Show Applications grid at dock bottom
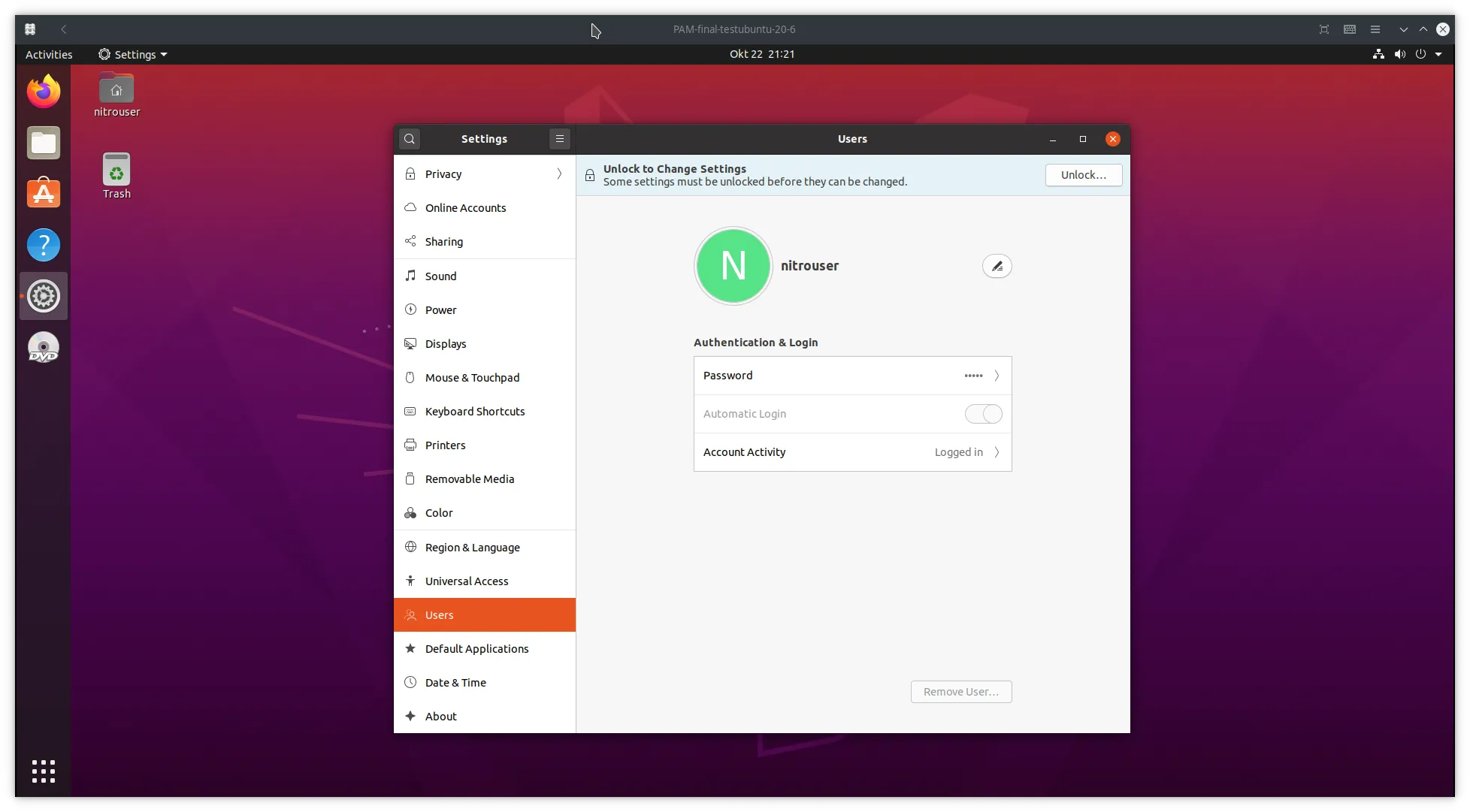The height and width of the screenshot is (812, 1470). coord(44,771)
